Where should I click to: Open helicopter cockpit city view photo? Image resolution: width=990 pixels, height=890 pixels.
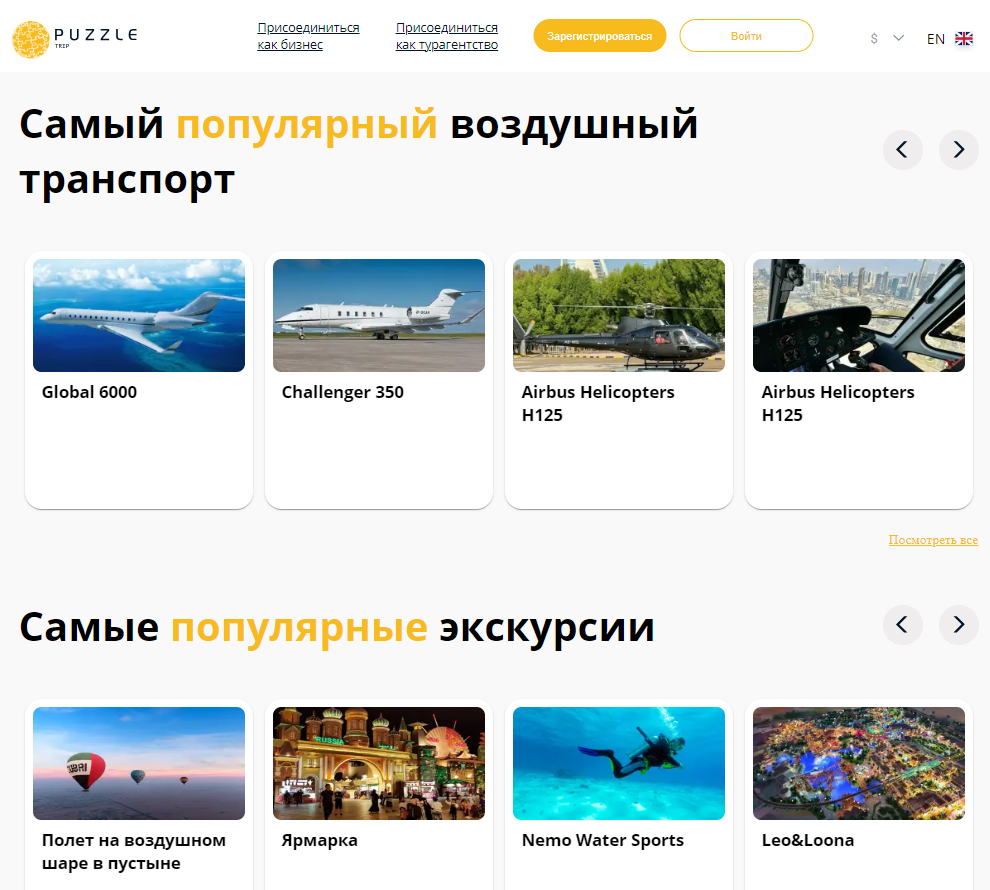(859, 316)
